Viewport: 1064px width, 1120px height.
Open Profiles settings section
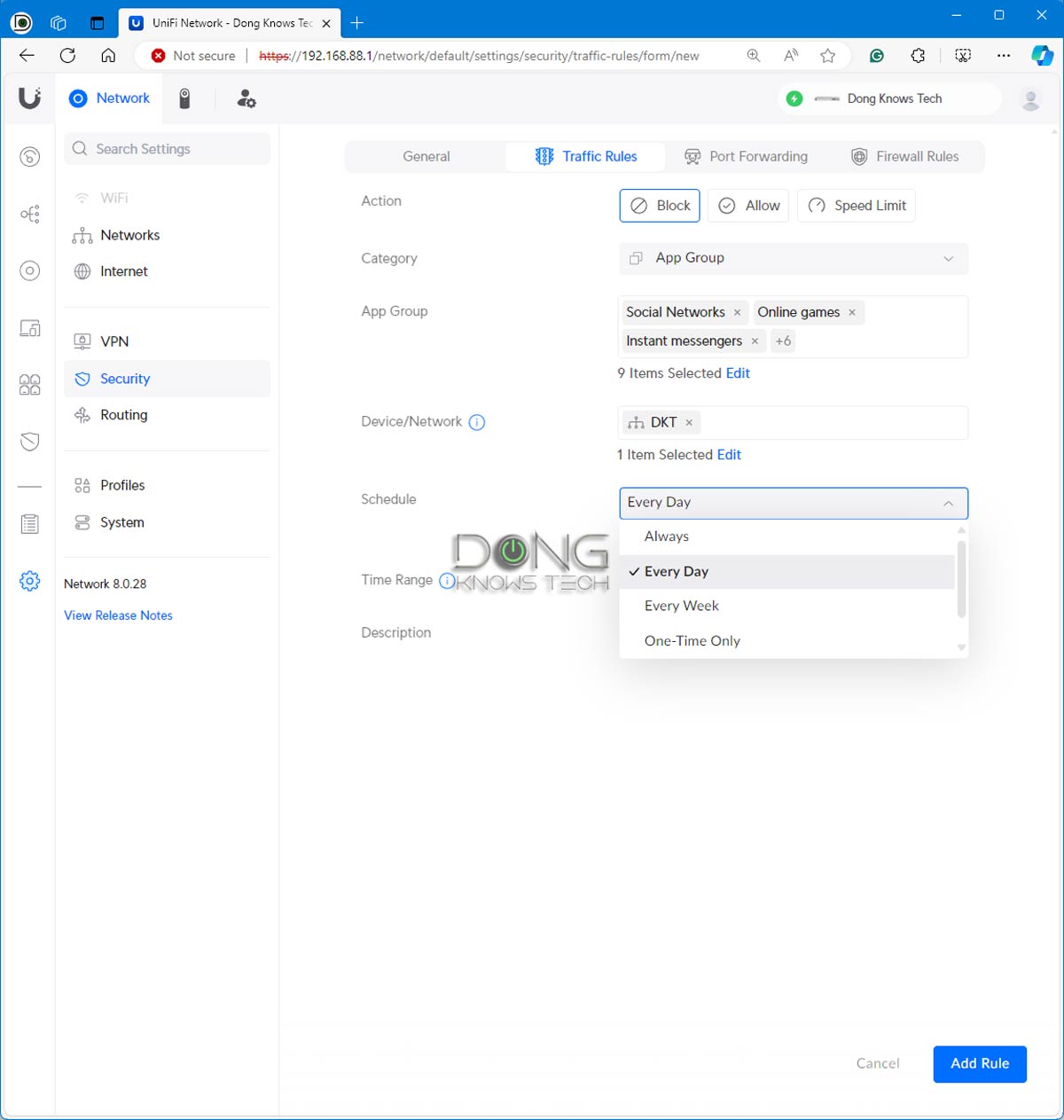167,485
